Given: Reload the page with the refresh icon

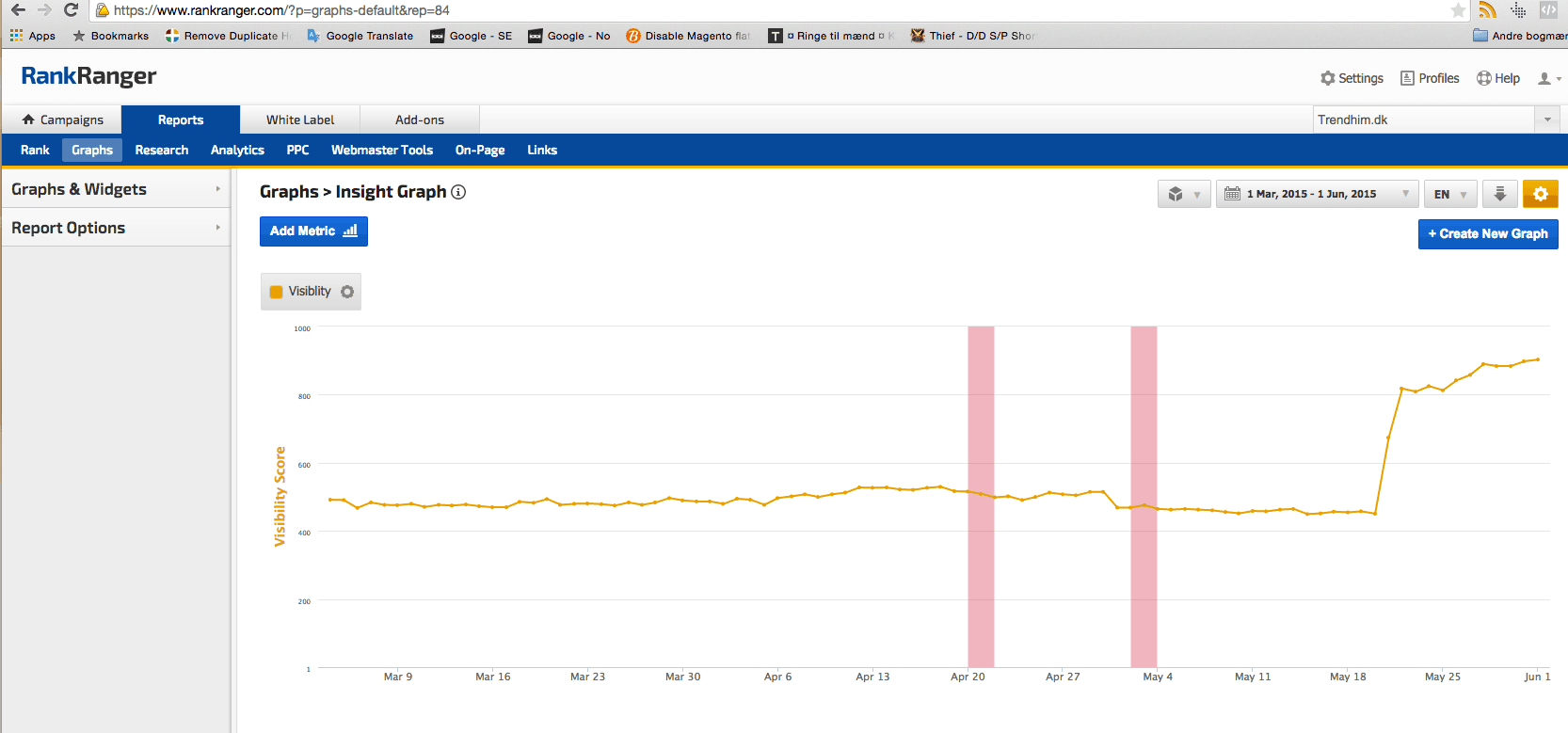Looking at the screenshot, I should (x=71, y=10).
